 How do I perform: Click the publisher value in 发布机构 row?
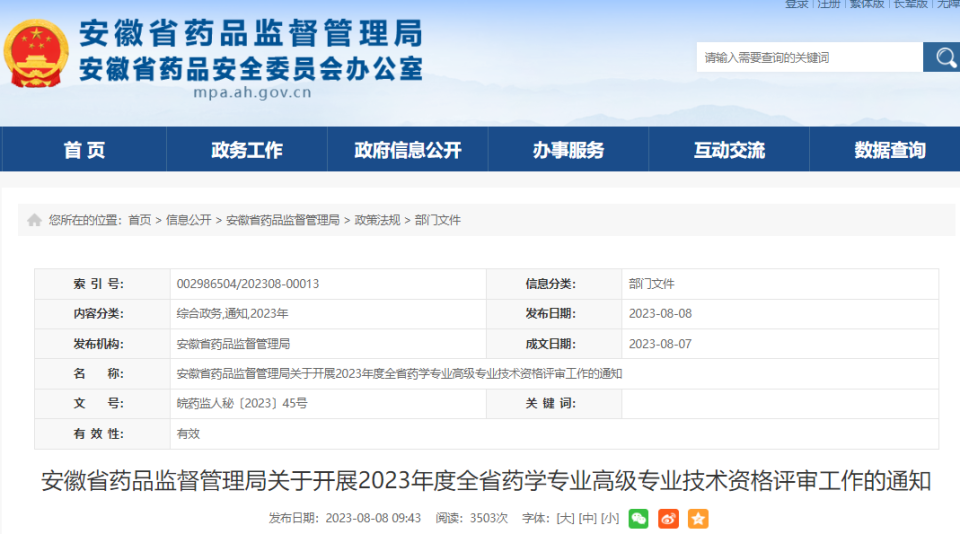pyautogui.click(x=233, y=344)
